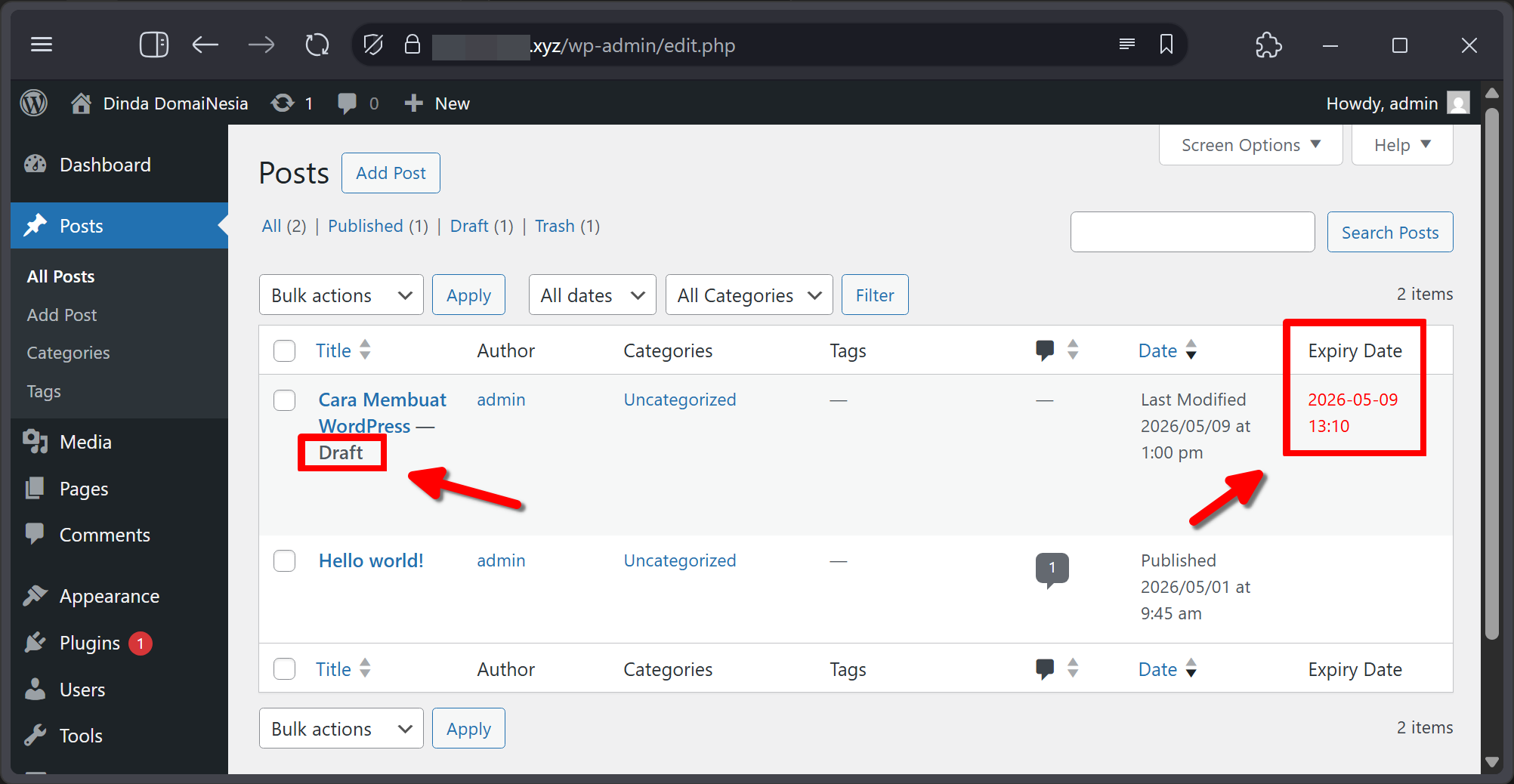The width and height of the screenshot is (1514, 784).
Task: Toggle Title sort arrows in table footer
Action: [365, 668]
